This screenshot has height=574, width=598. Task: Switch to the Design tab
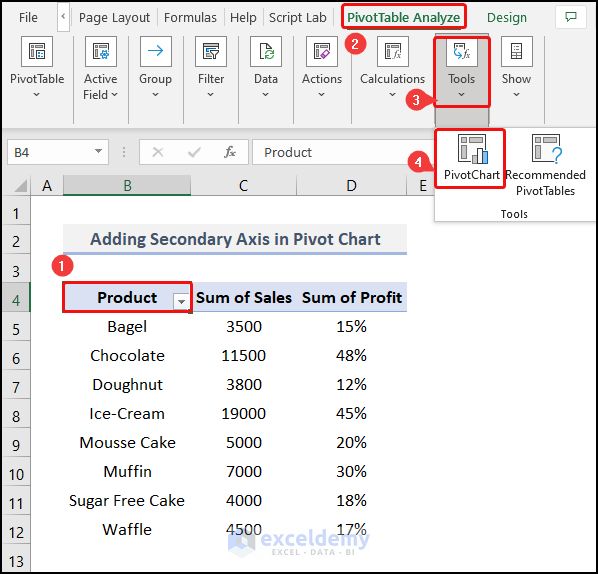pos(507,17)
